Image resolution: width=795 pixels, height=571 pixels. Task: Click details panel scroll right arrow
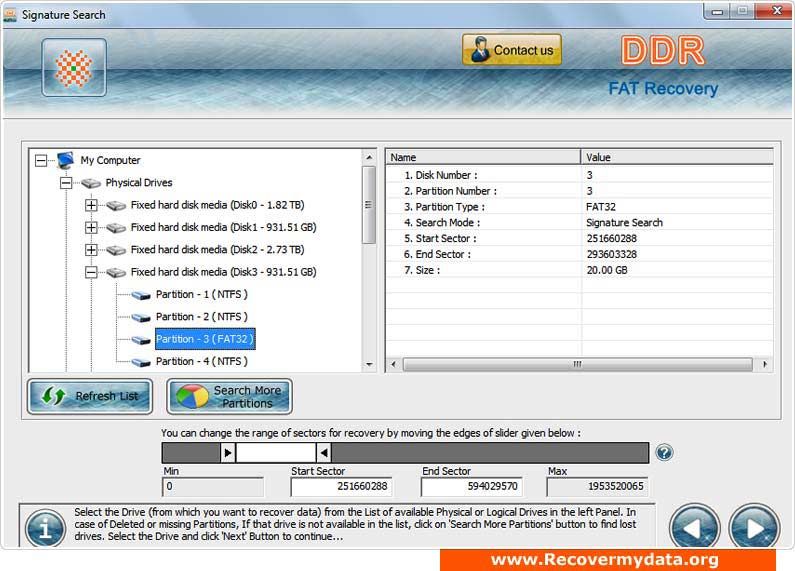(765, 364)
